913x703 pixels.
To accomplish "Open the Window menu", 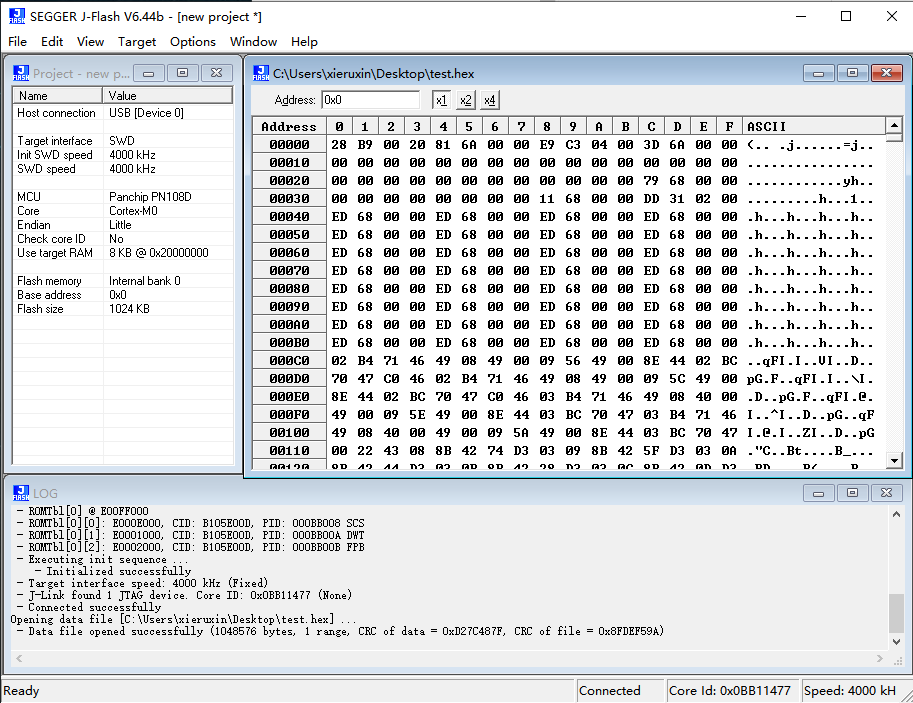I will pyautogui.click(x=253, y=42).
